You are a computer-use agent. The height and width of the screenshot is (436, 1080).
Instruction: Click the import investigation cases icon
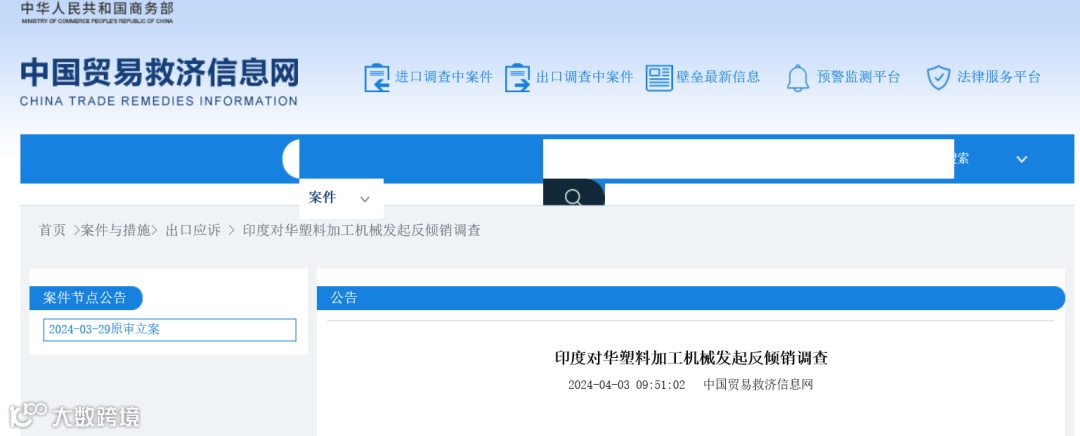[377, 77]
